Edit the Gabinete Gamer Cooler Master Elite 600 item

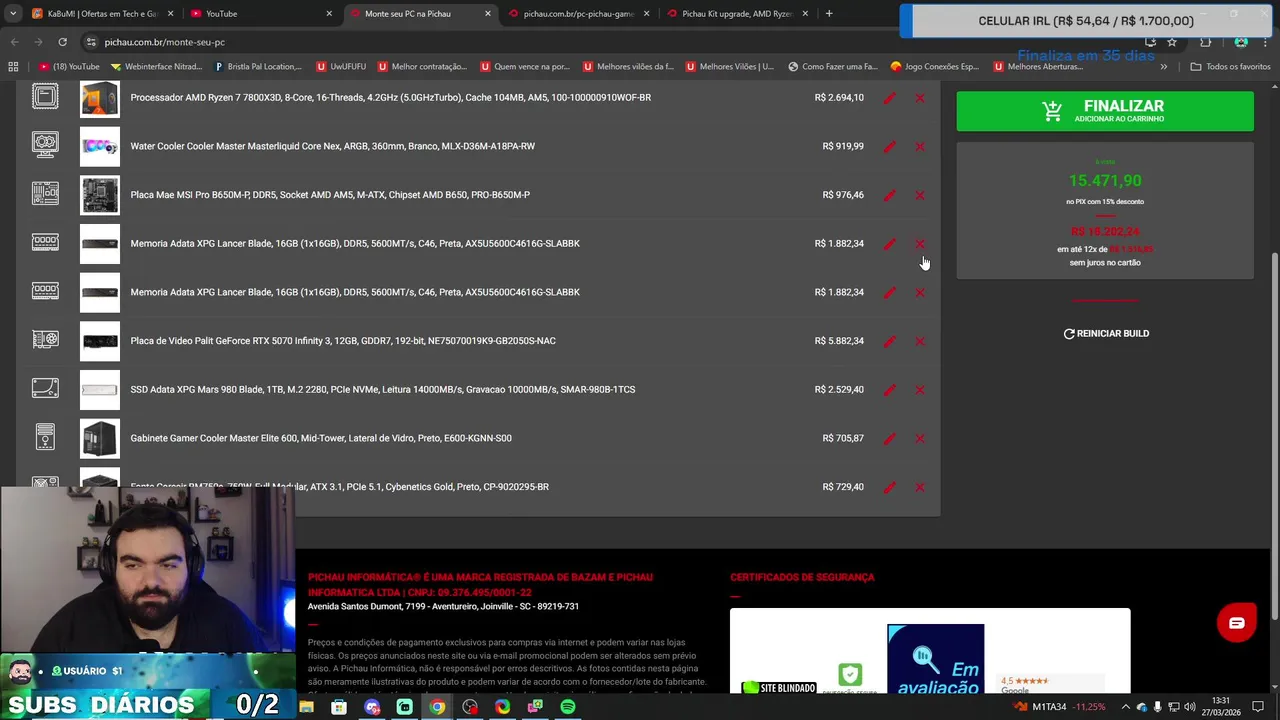tap(889, 438)
